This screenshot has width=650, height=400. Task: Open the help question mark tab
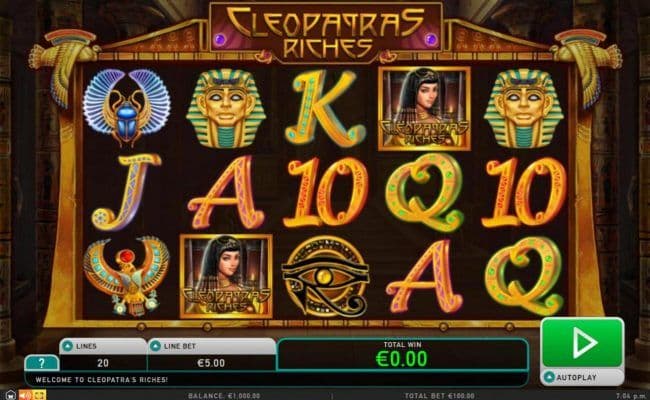coord(41,363)
